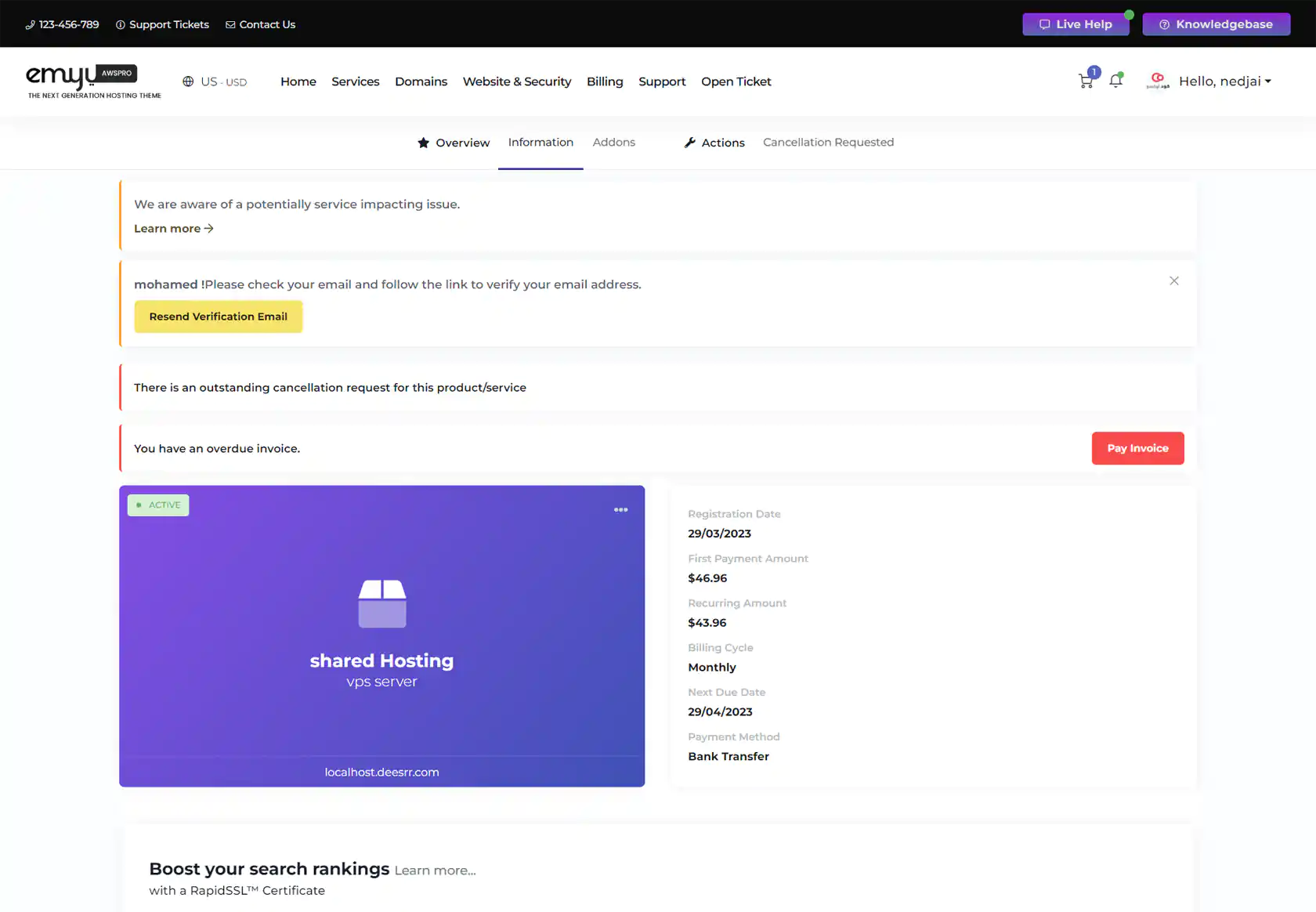Switch to the Overview tab

click(454, 143)
